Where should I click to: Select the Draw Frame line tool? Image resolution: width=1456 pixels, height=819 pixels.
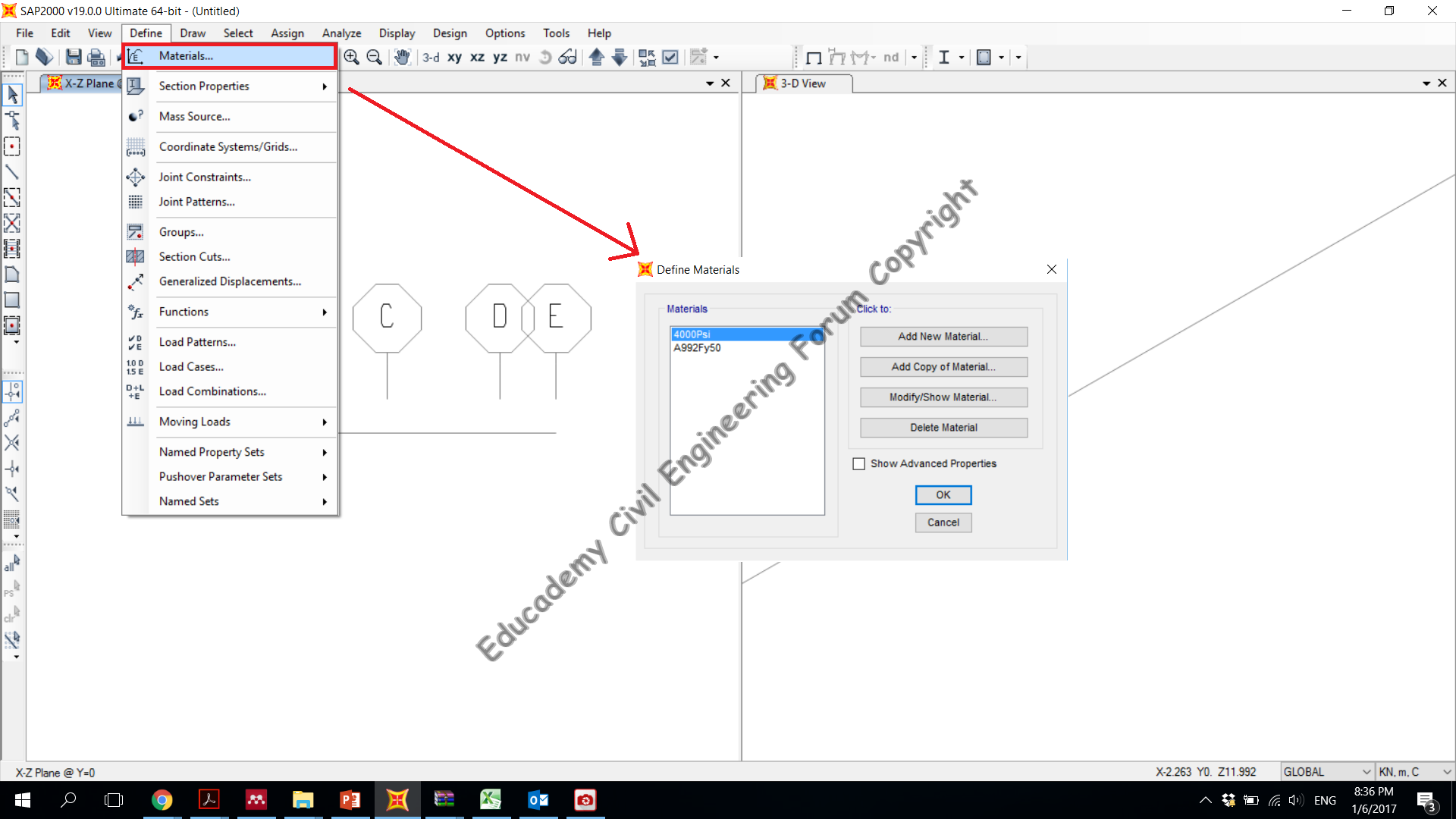[12, 172]
